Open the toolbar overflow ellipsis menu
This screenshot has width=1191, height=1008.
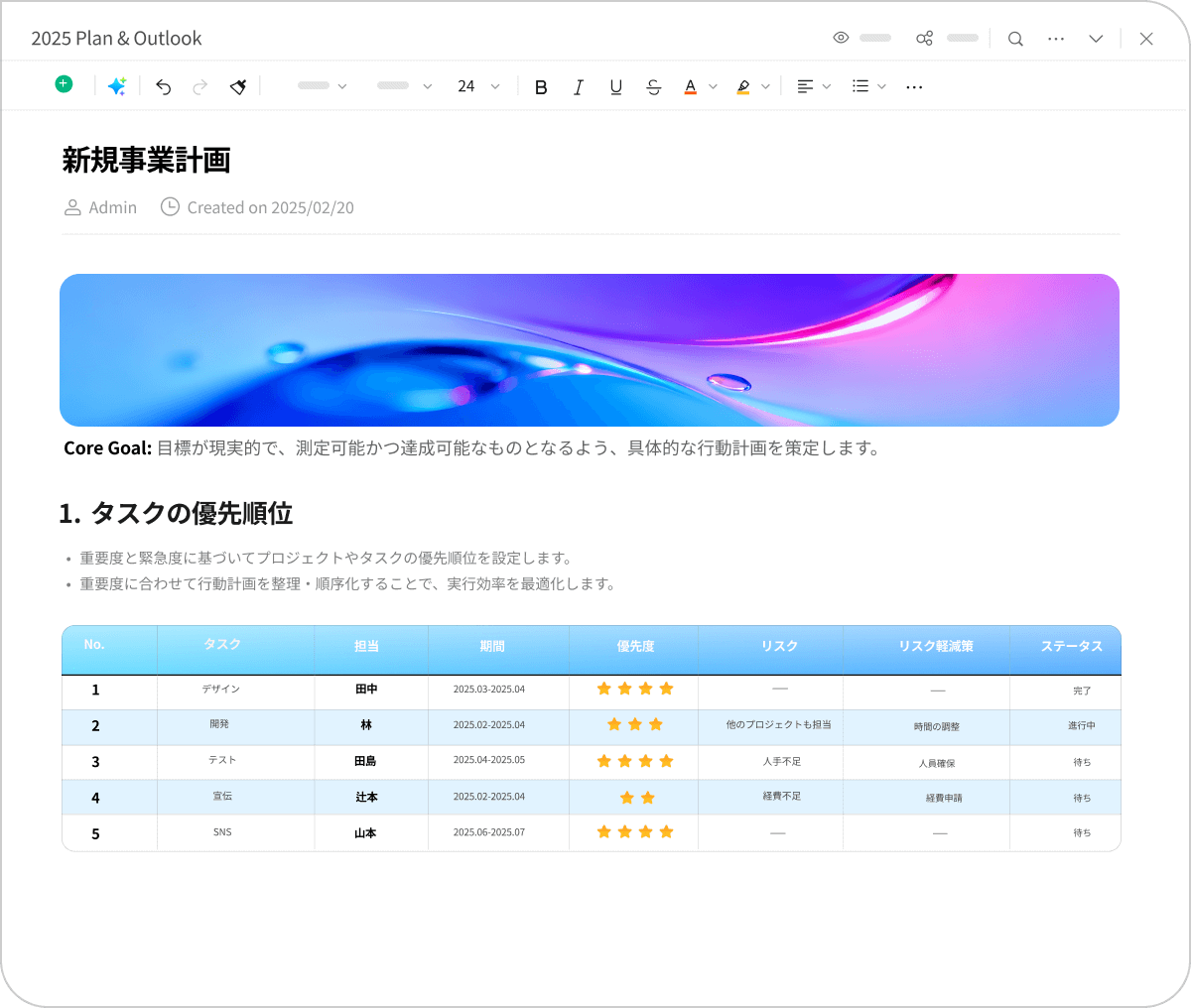(x=914, y=87)
